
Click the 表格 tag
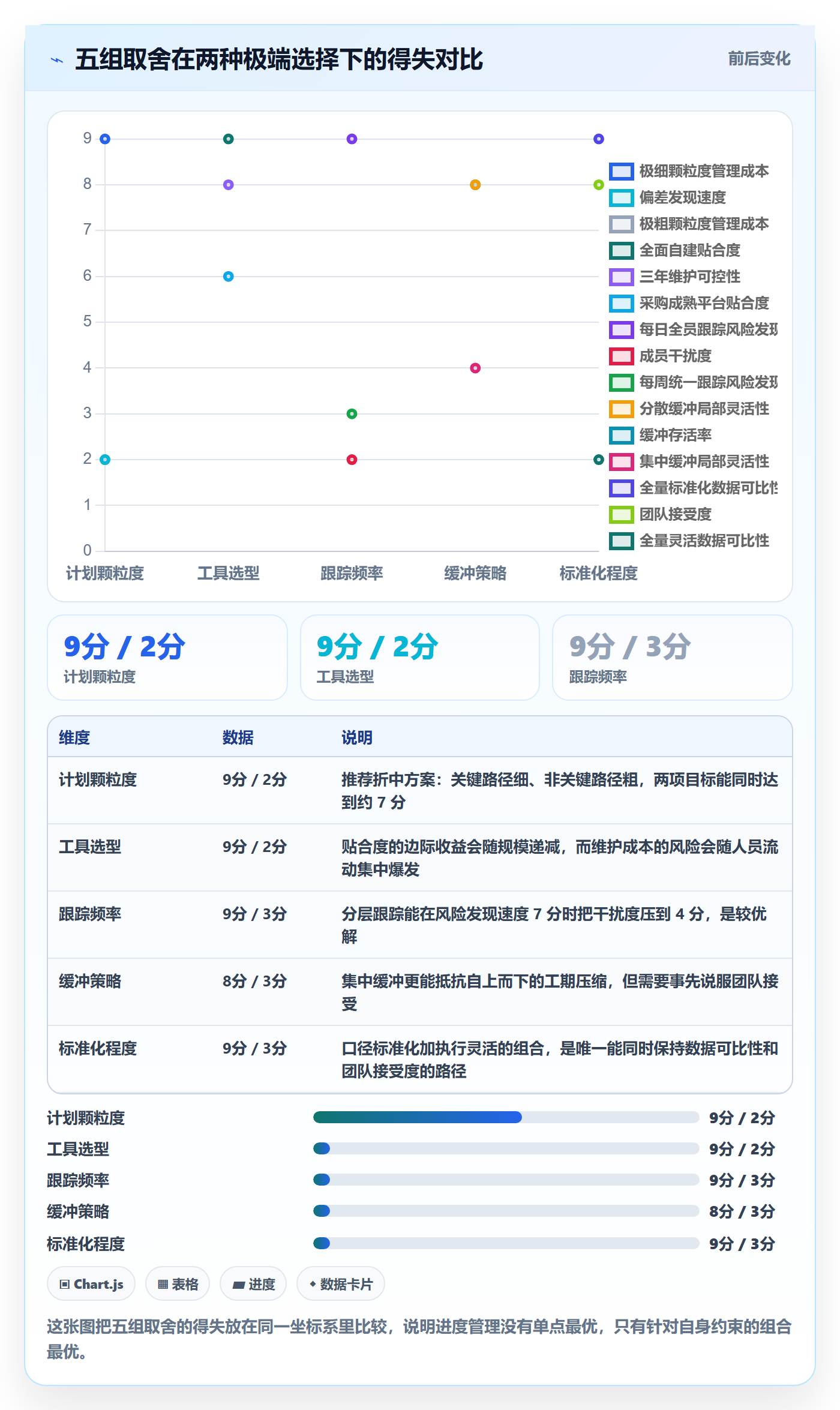(178, 1284)
